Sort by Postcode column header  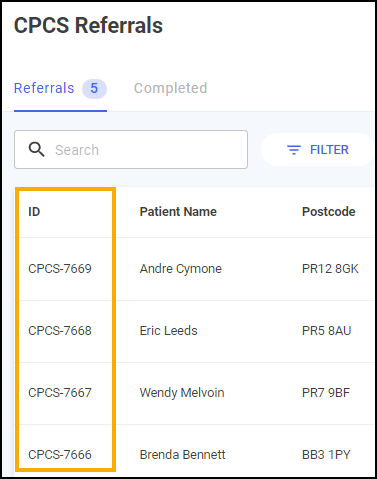tap(328, 212)
